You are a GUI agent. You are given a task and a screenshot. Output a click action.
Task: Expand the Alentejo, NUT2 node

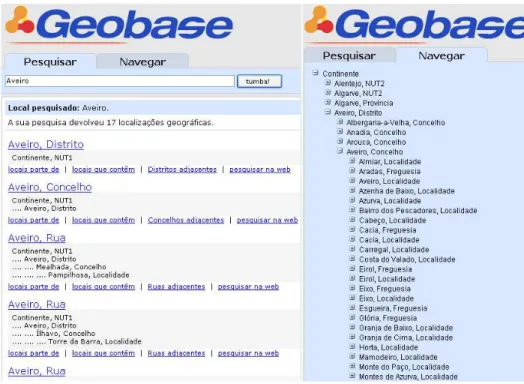click(328, 83)
